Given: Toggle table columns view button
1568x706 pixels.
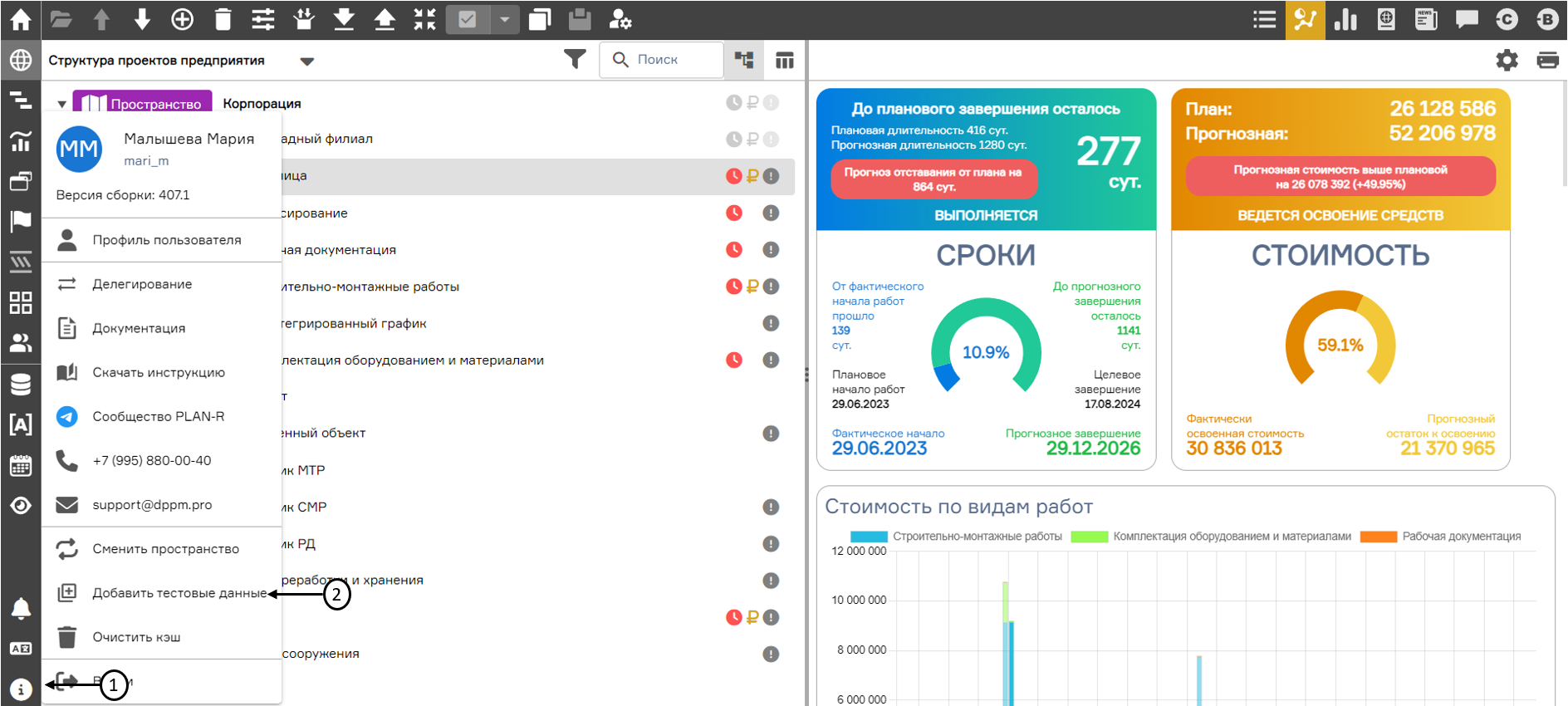Looking at the screenshot, I should click(785, 60).
